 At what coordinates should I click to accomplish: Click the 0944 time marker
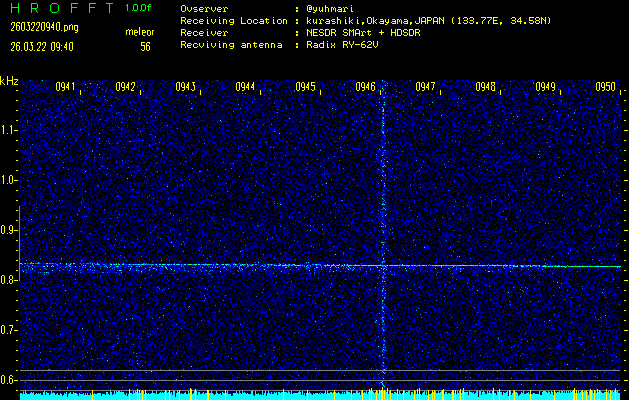click(x=246, y=87)
